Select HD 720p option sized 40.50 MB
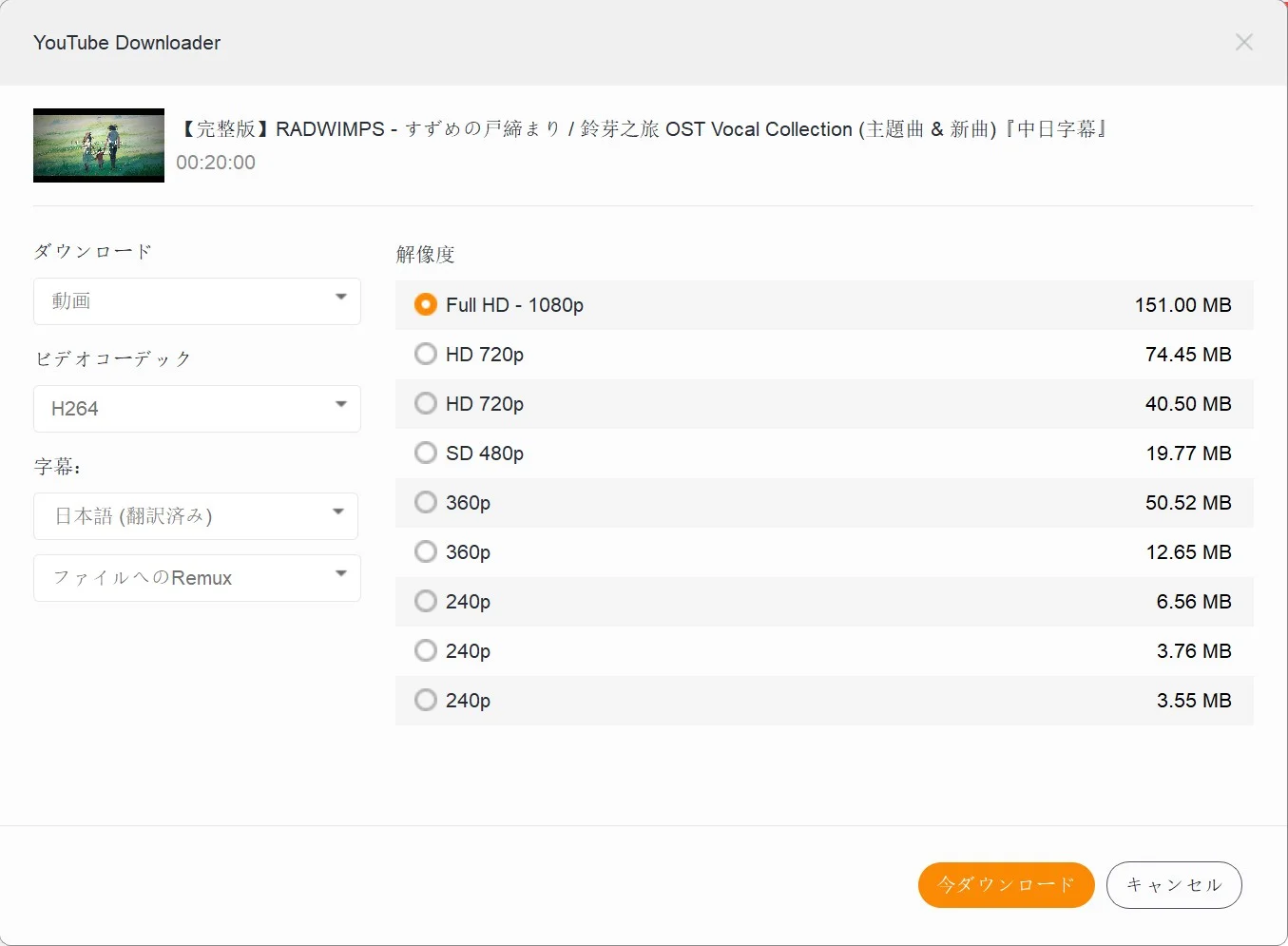Screen dimensions: 1288x946 (x=426, y=403)
